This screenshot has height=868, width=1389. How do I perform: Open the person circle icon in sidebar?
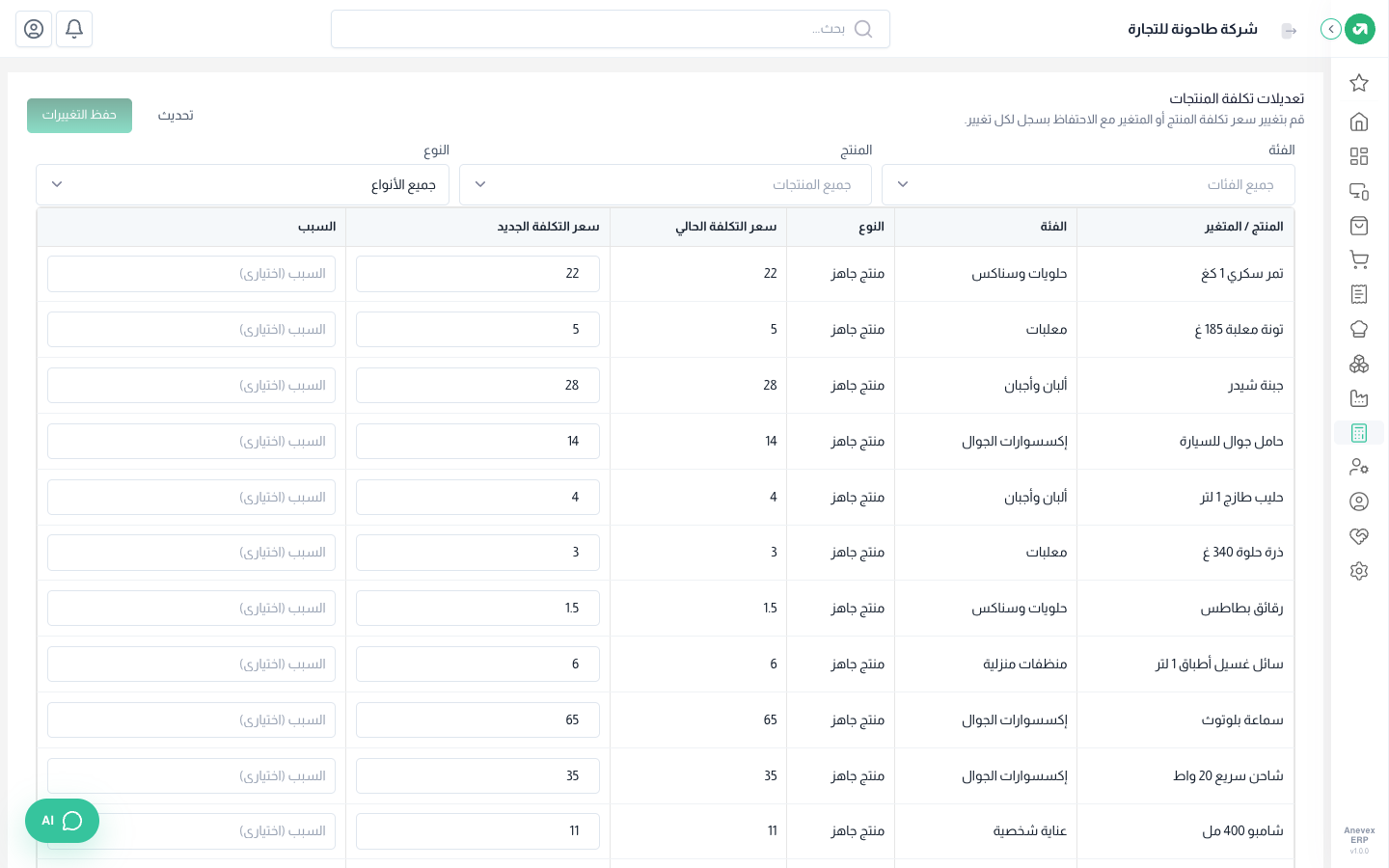[x=1359, y=502]
